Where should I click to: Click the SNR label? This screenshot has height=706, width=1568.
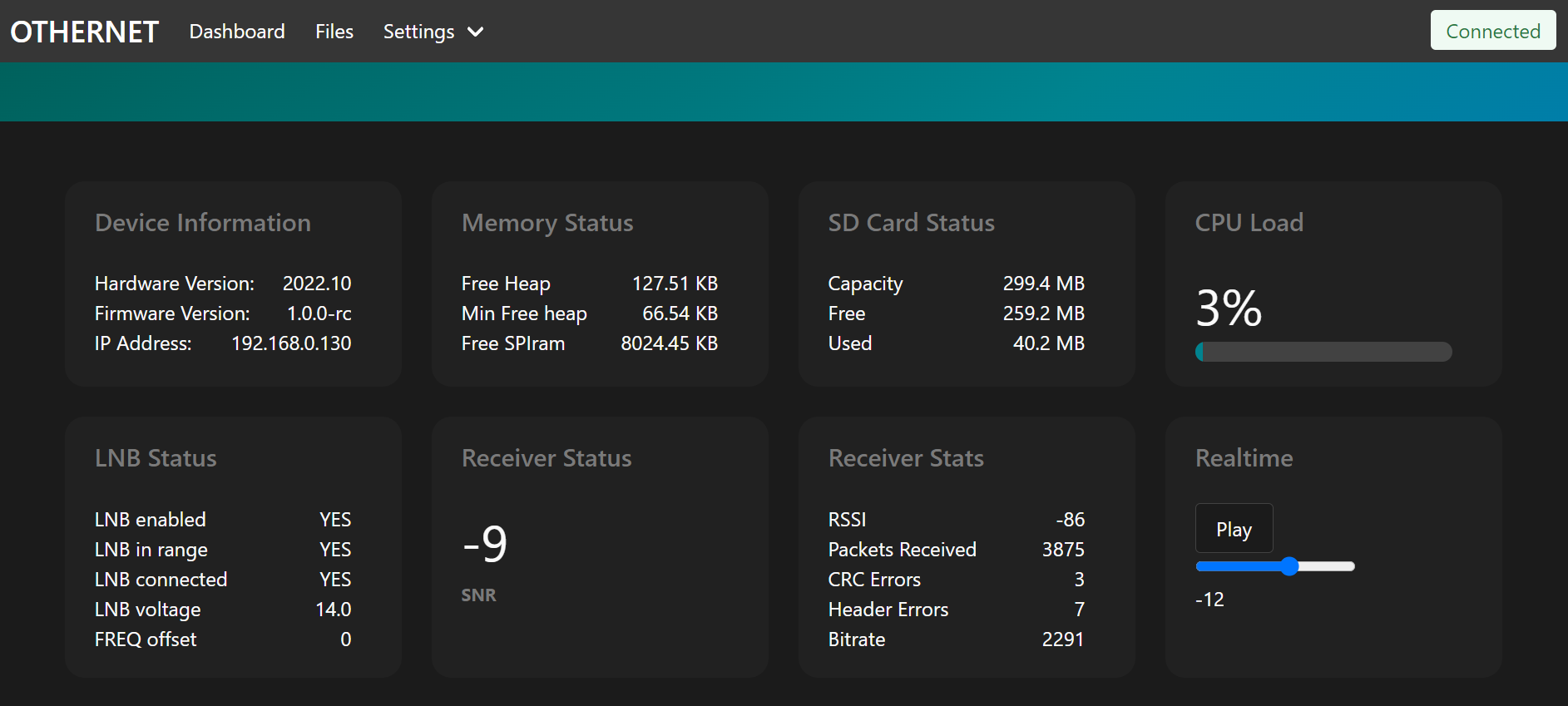tap(479, 595)
